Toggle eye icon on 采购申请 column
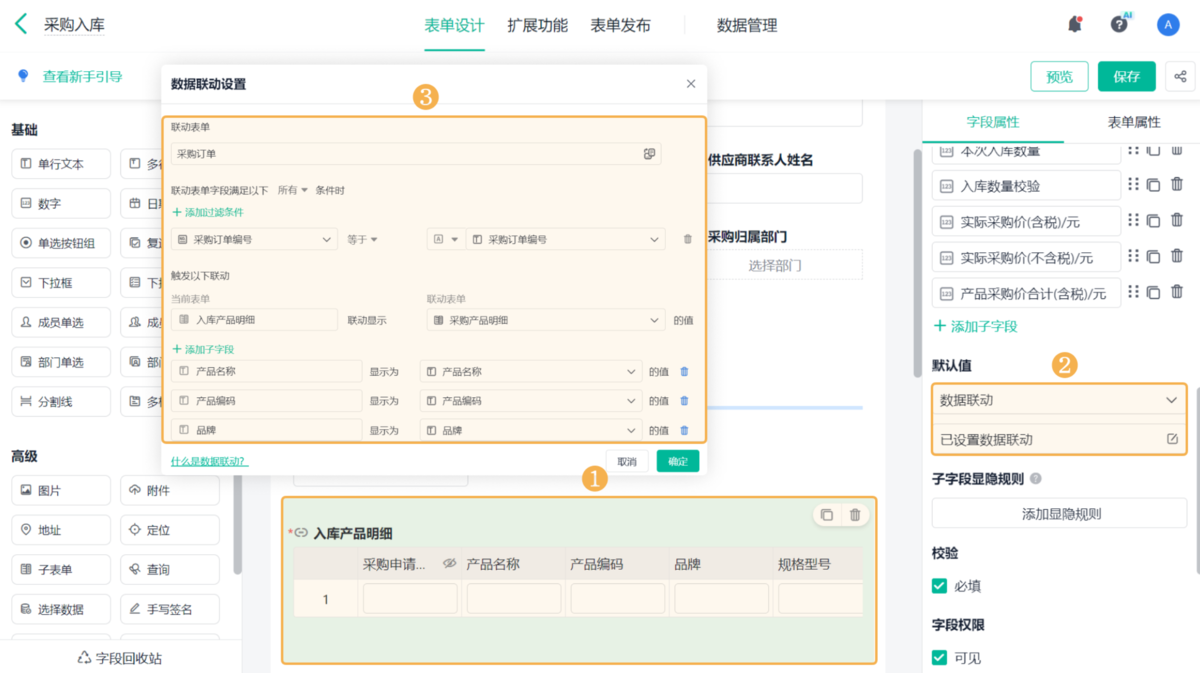This screenshot has width=1200, height=673. tap(449, 564)
